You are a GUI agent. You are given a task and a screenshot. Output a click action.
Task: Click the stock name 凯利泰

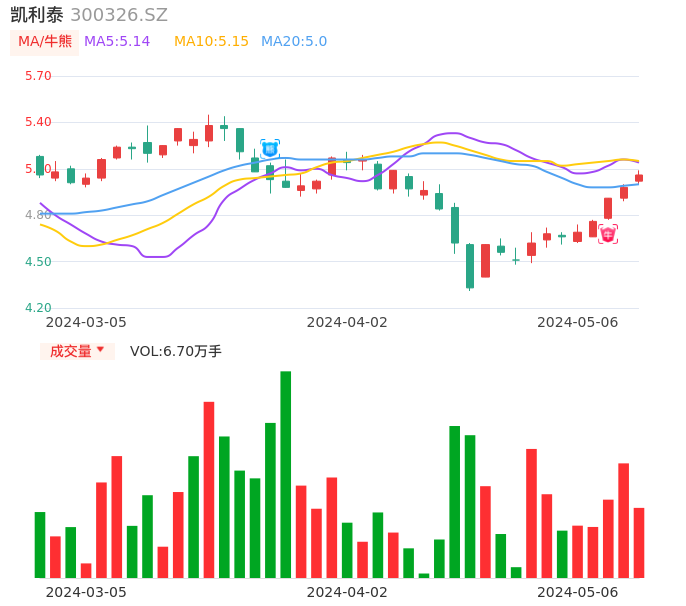37,15
